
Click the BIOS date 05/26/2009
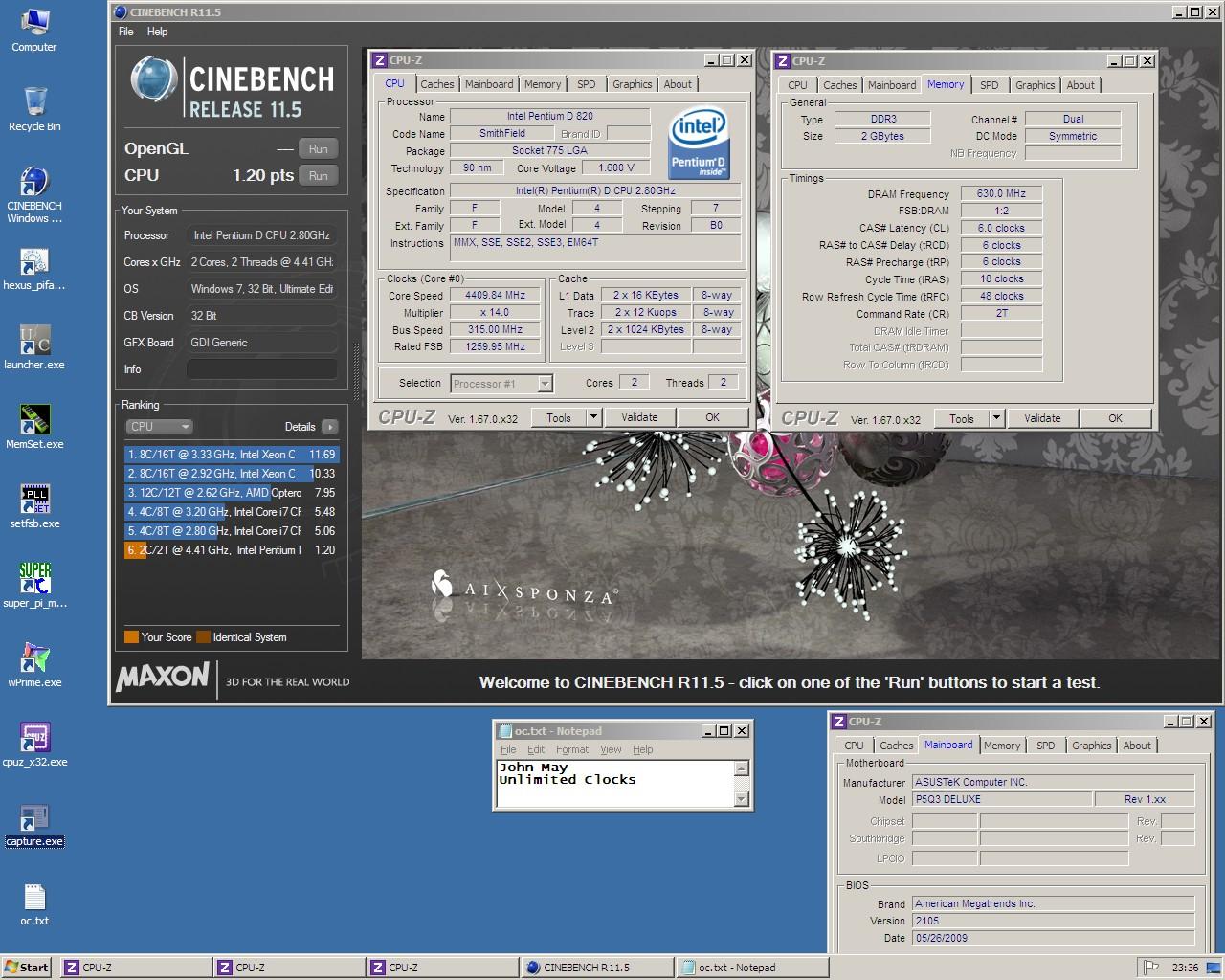1054,938
